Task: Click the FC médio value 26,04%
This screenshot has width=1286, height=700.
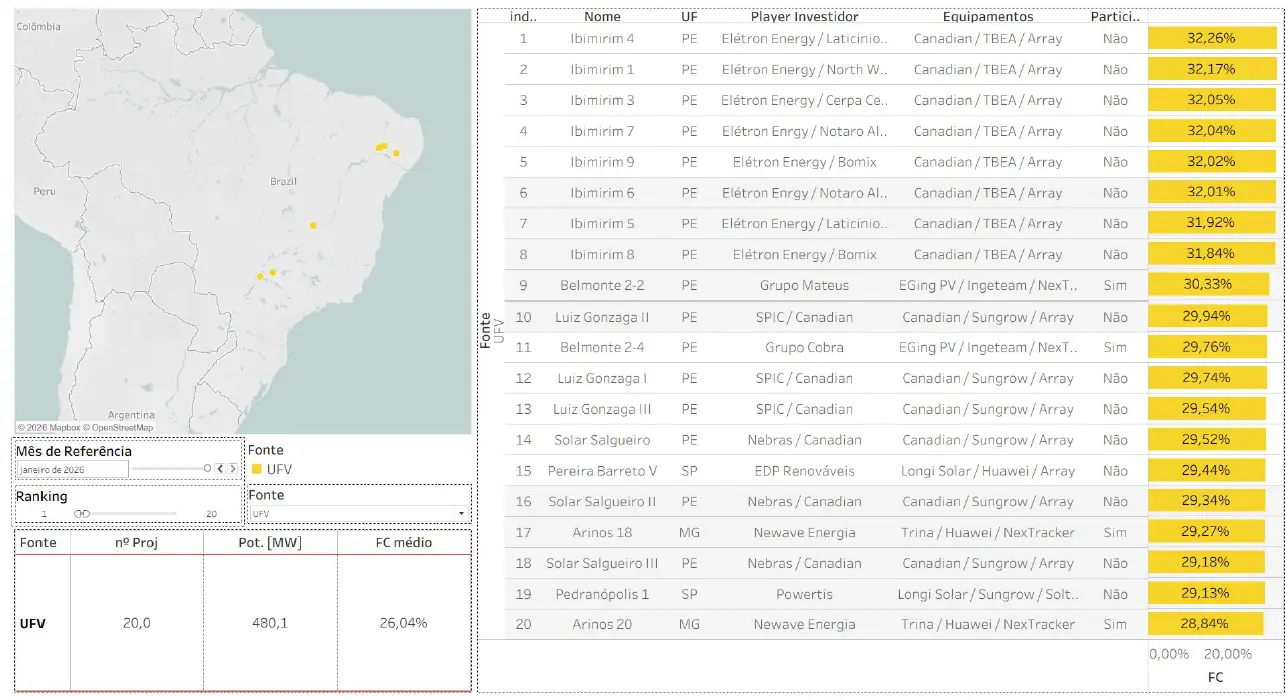Action: coord(403,623)
